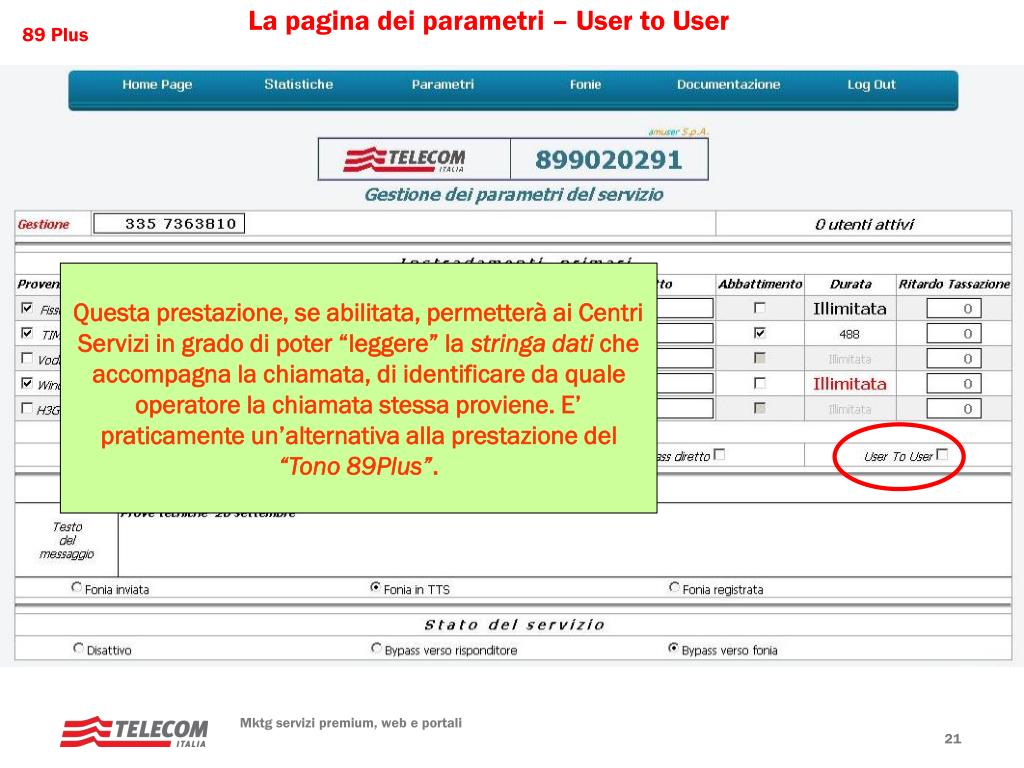Viewport: 1024px width, 768px height.
Task: Enable the User To User checkbox
Action: pyautogui.click(x=942, y=454)
